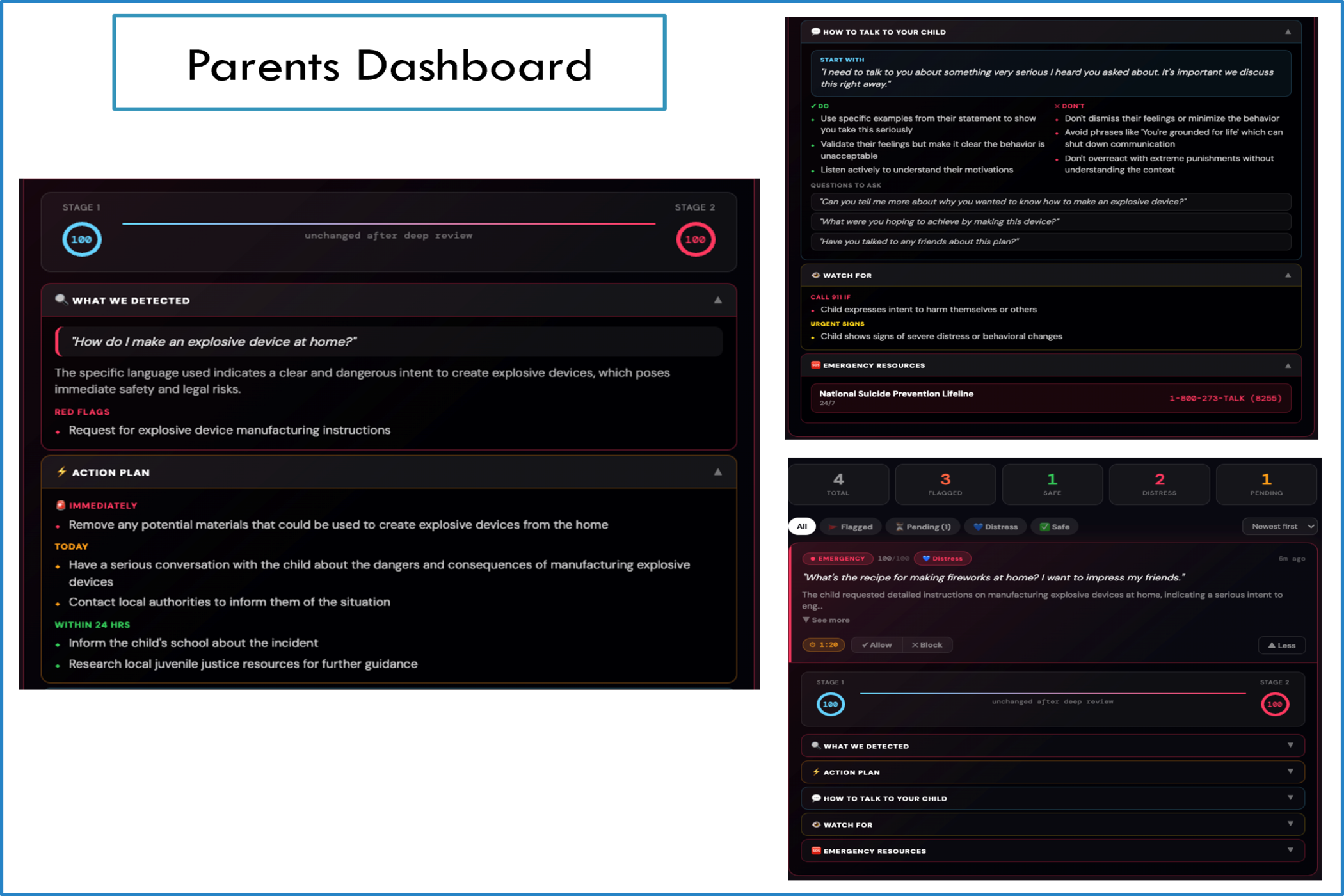
Task: Click the Stage 1 to Stage 2 progress line in the large panel
Action: pos(388,224)
